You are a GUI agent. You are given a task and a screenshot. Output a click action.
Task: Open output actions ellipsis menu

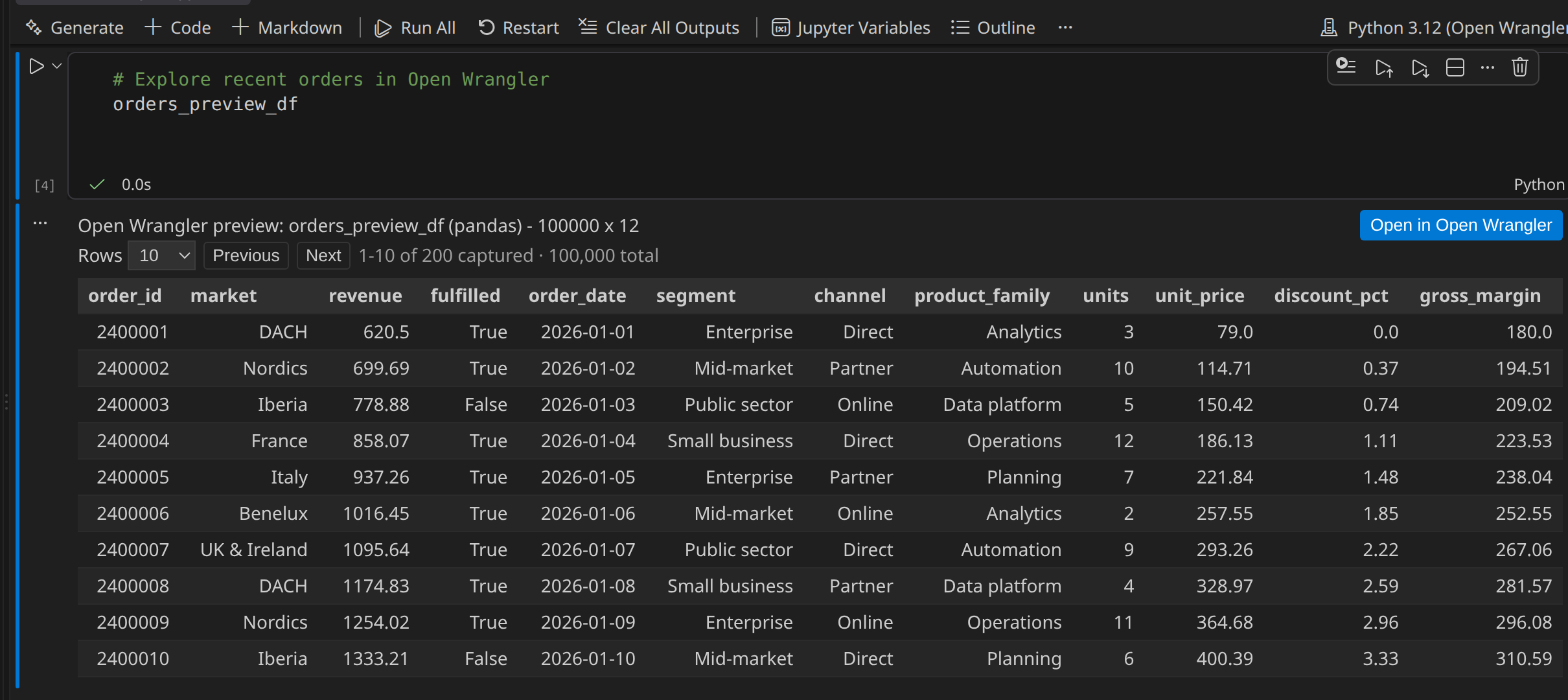(40, 223)
